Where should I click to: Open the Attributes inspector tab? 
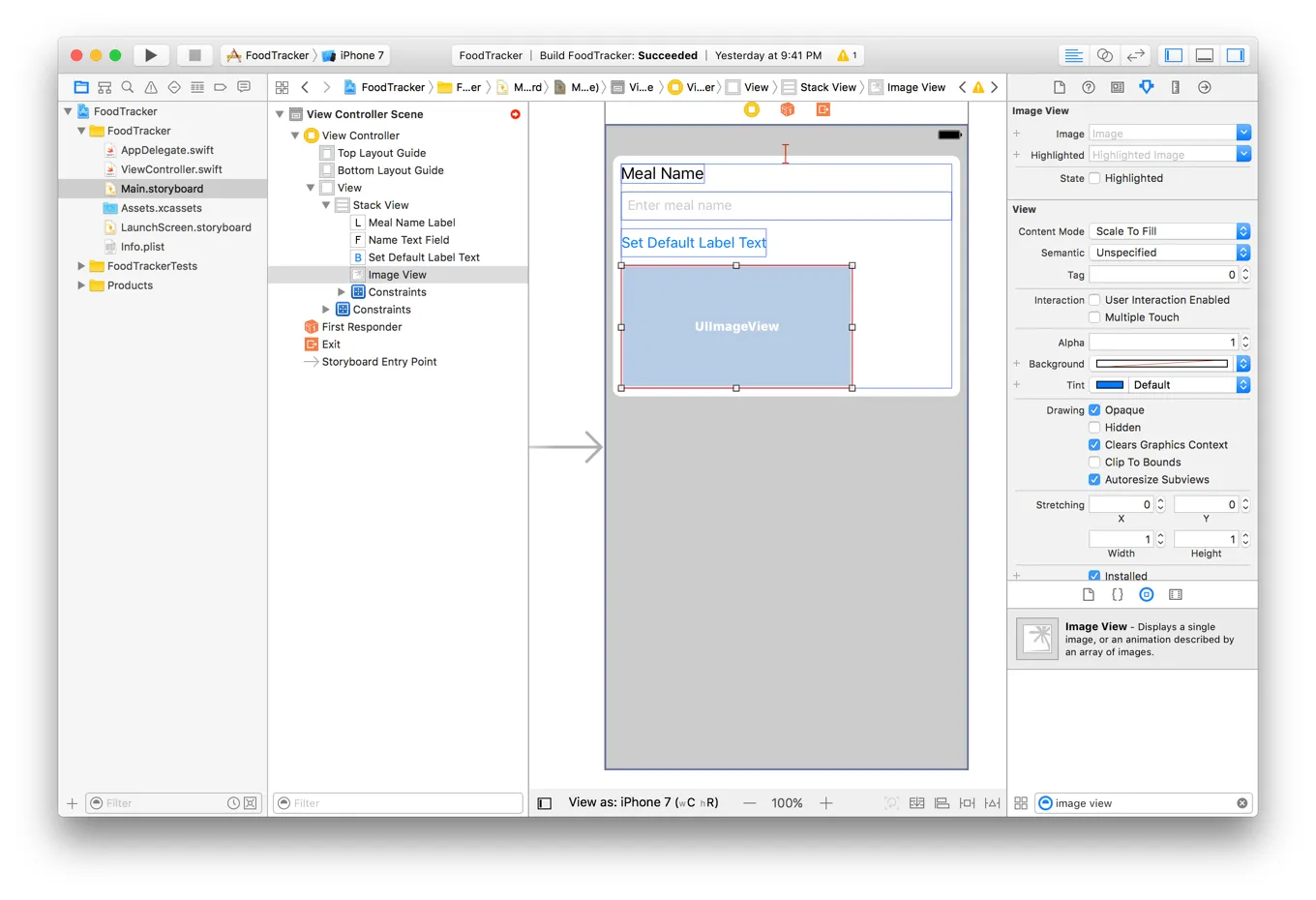click(x=1147, y=87)
